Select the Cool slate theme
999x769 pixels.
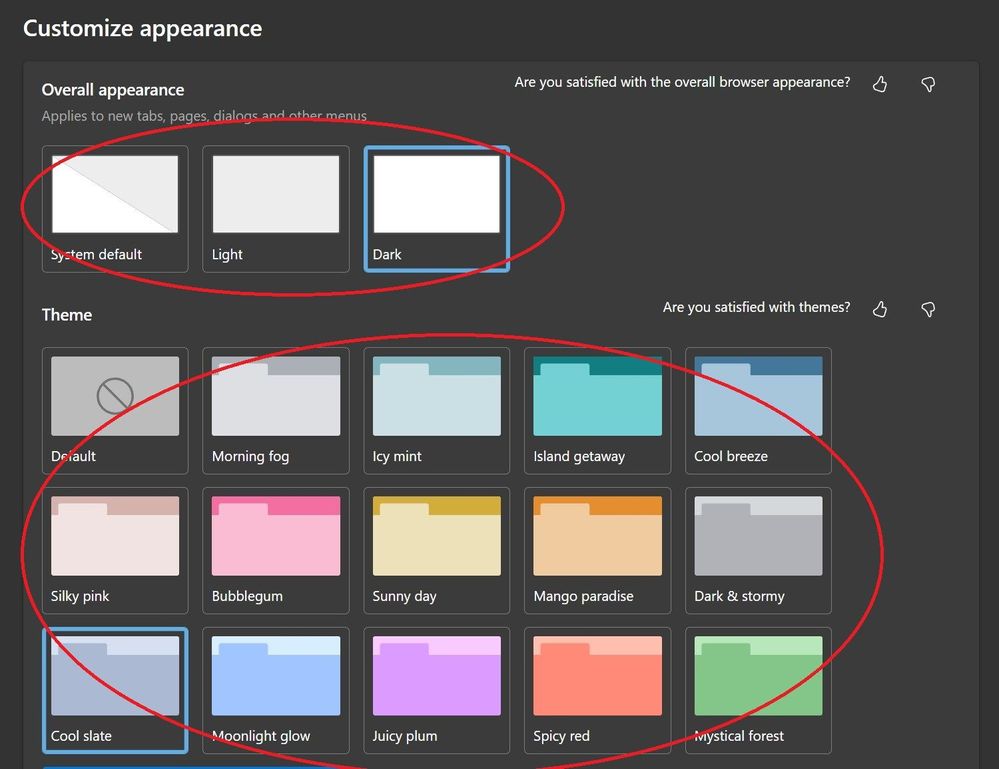tap(115, 691)
